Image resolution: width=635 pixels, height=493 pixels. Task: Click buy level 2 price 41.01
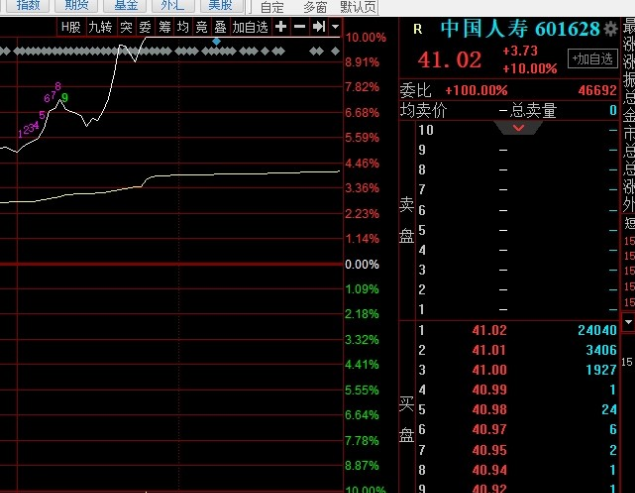coord(489,350)
